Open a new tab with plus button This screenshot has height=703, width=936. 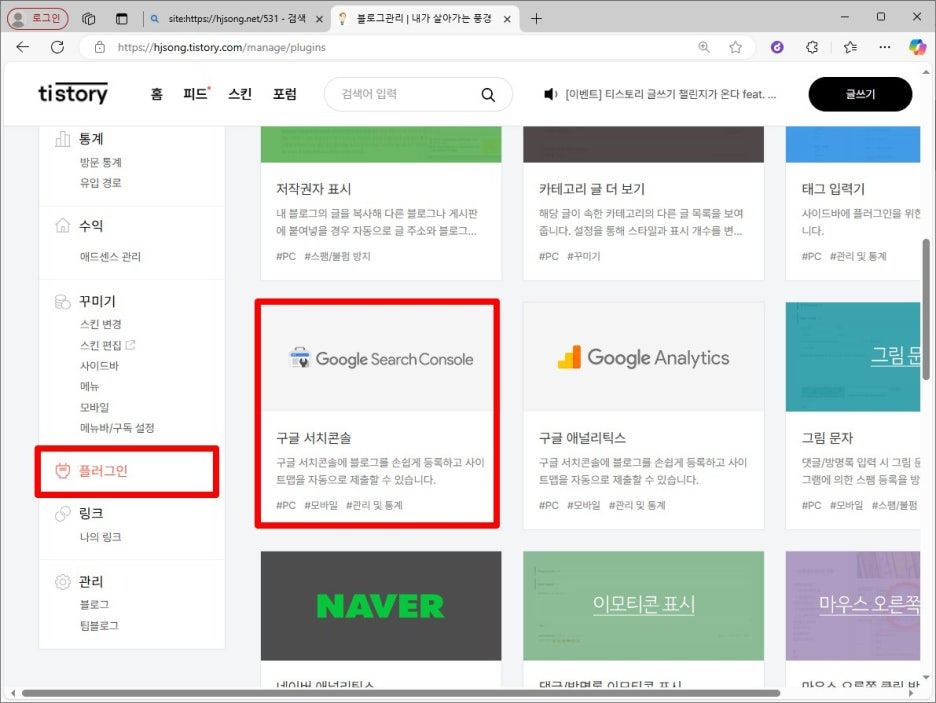point(536,18)
